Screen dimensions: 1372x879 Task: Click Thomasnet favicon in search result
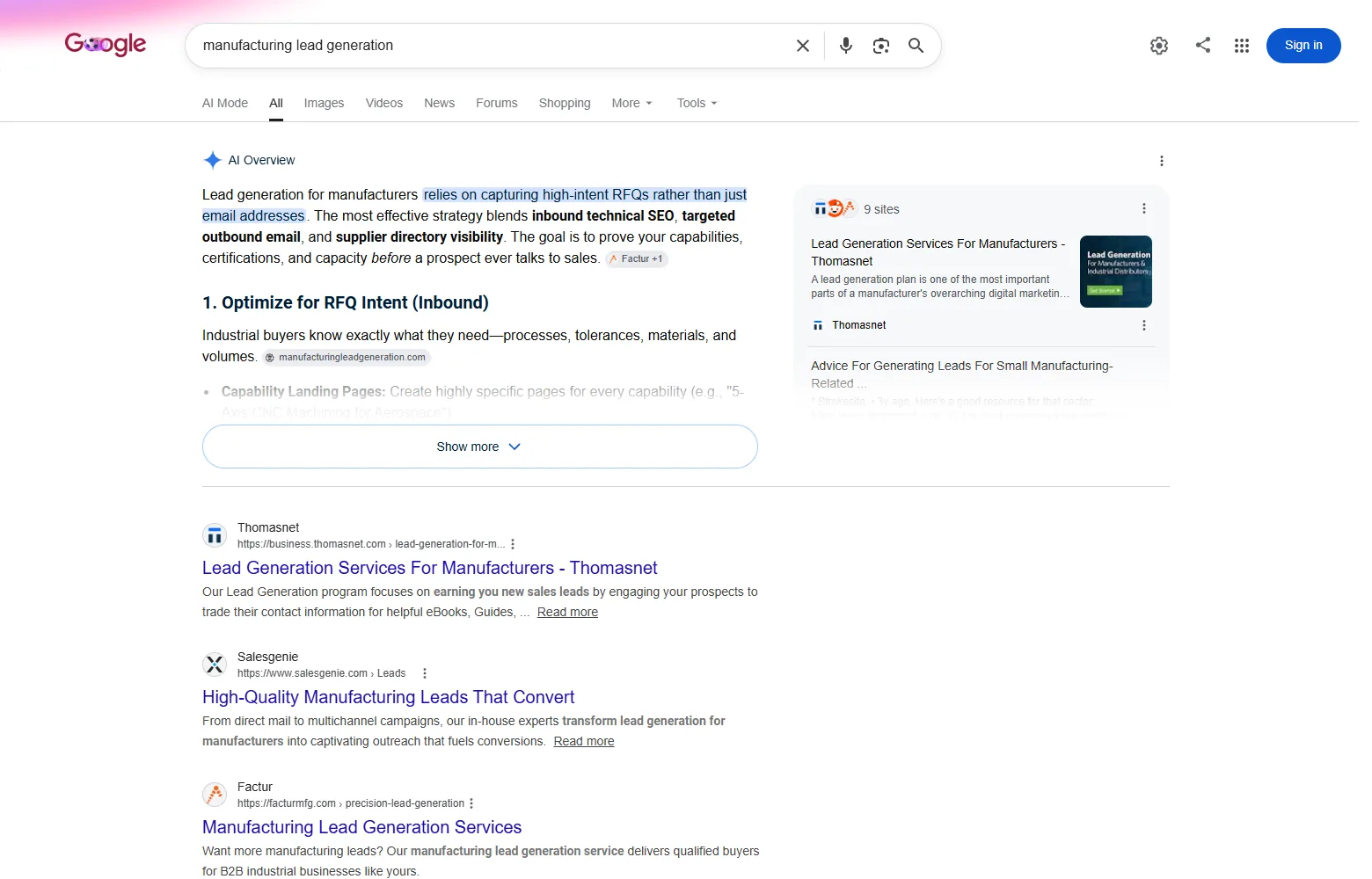tap(215, 535)
